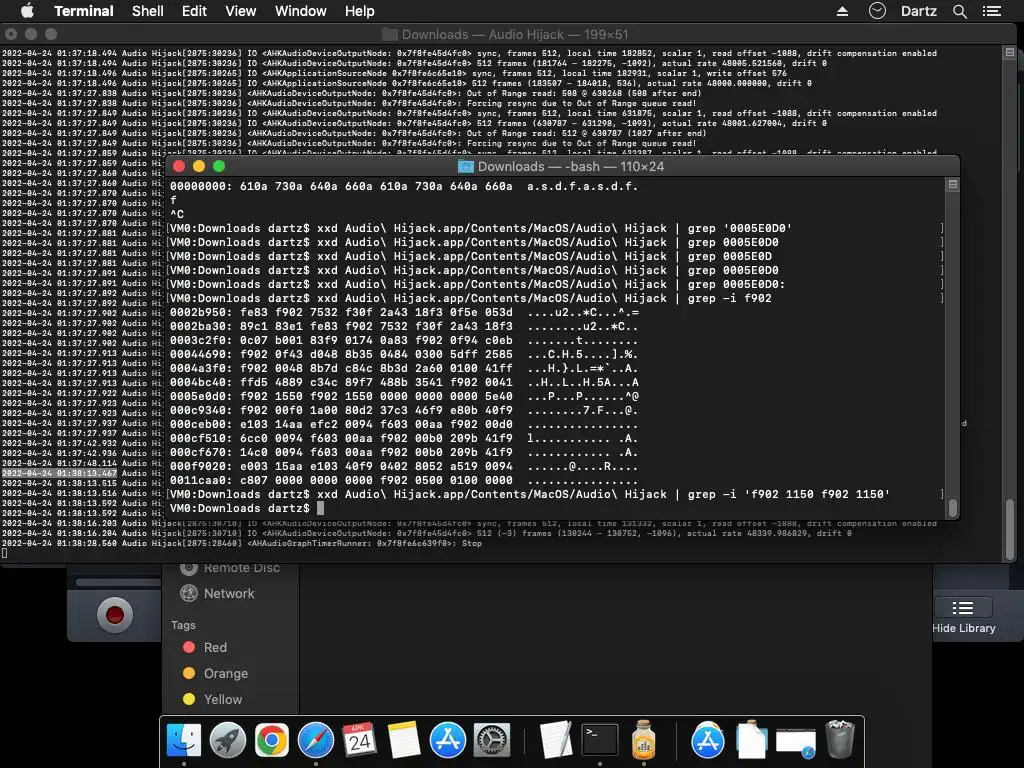Select the Yellow tag in sidebar
This screenshot has width=1024, height=768.
click(x=212, y=699)
